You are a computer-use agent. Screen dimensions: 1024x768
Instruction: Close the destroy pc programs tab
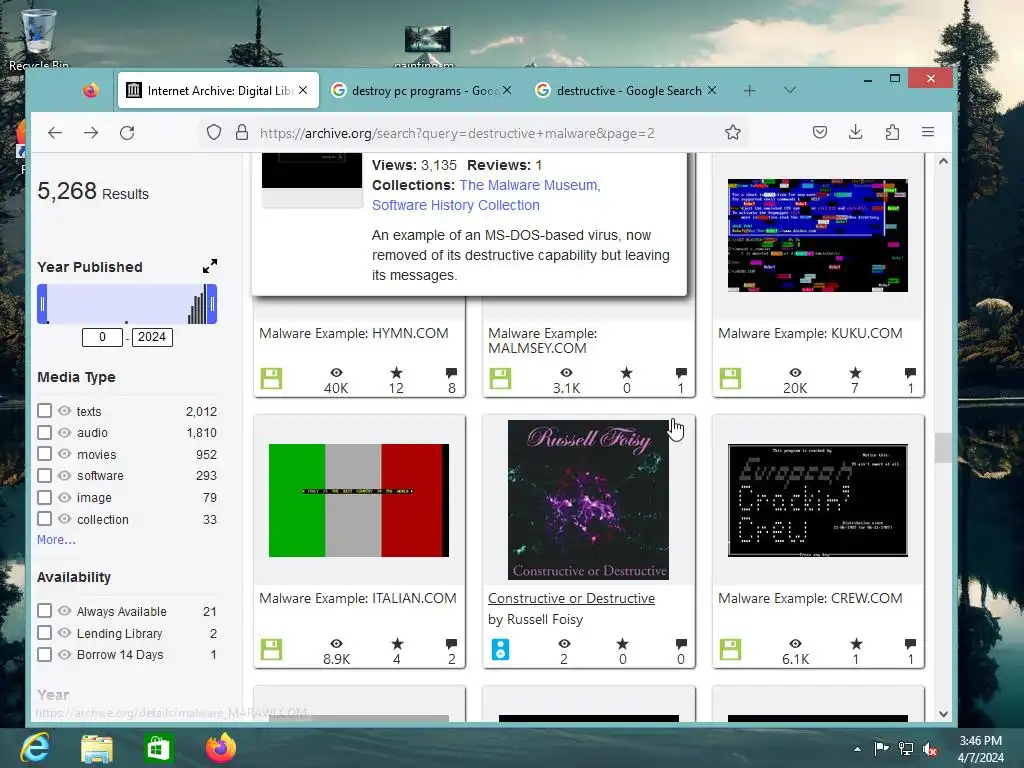point(507,91)
